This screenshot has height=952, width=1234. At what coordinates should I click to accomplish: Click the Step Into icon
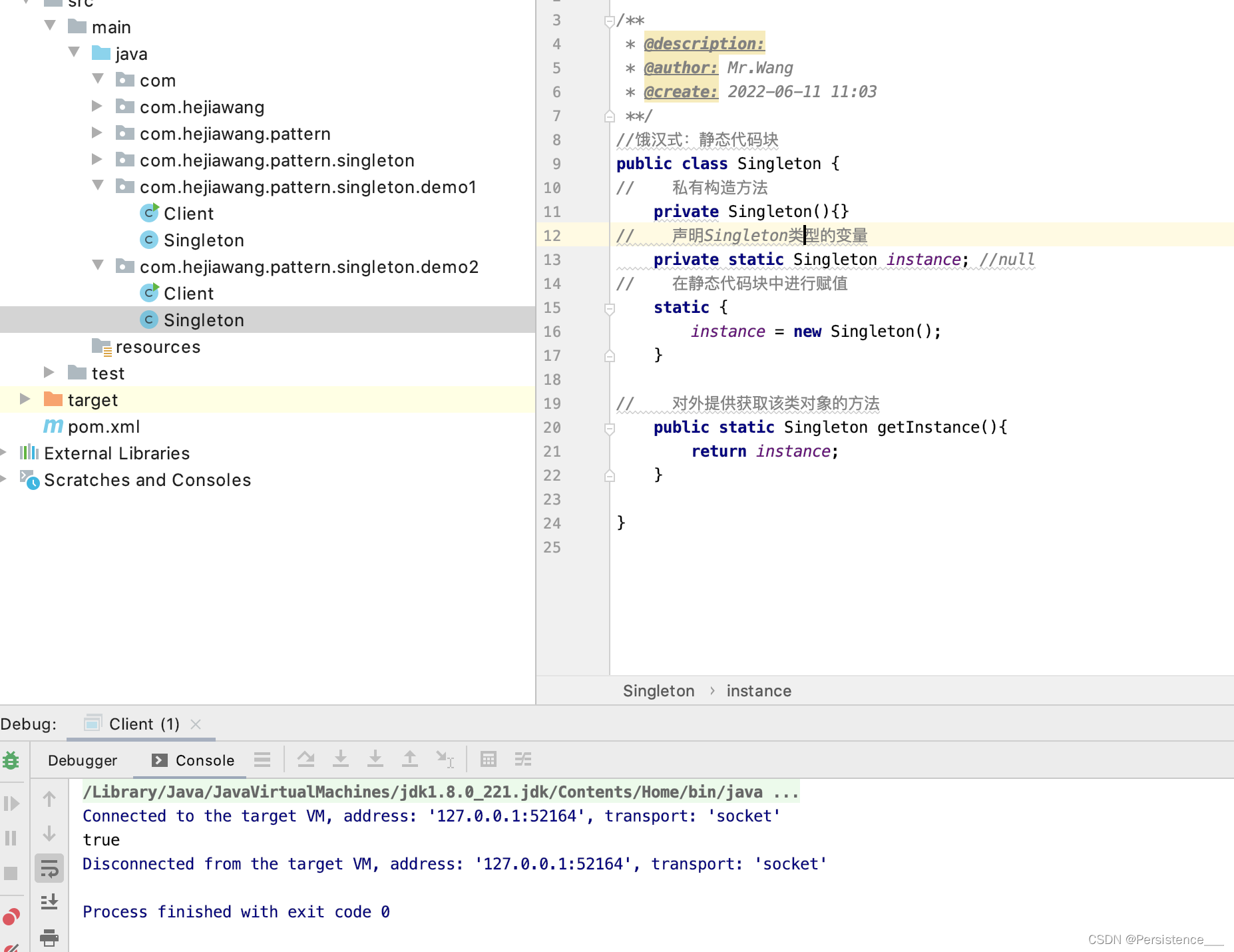point(341,759)
